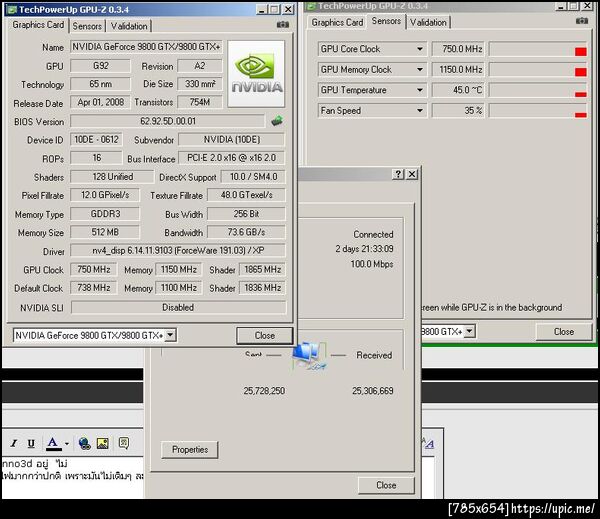This screenshot has height=519, width=600.
Task: Open the GPU Core Clock sensor dropdown
Action: (420, 49)
